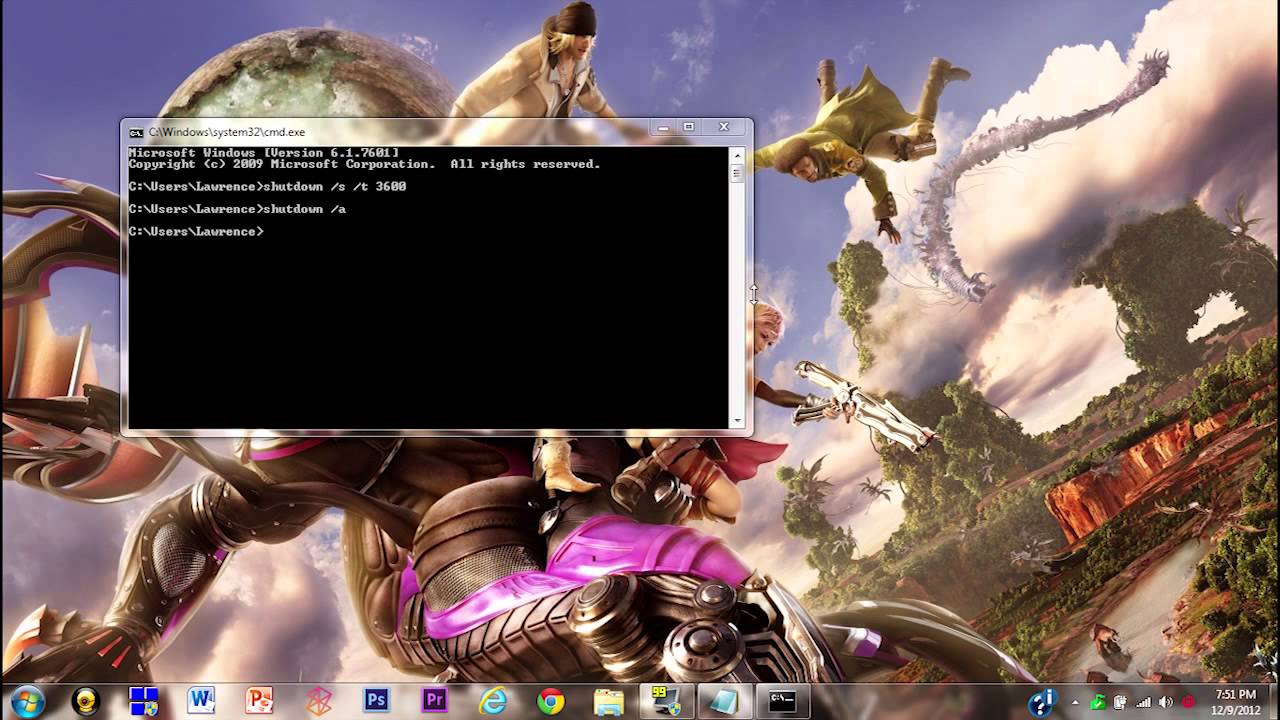Launch Adobe Photoshop from the taskbar

376,701
